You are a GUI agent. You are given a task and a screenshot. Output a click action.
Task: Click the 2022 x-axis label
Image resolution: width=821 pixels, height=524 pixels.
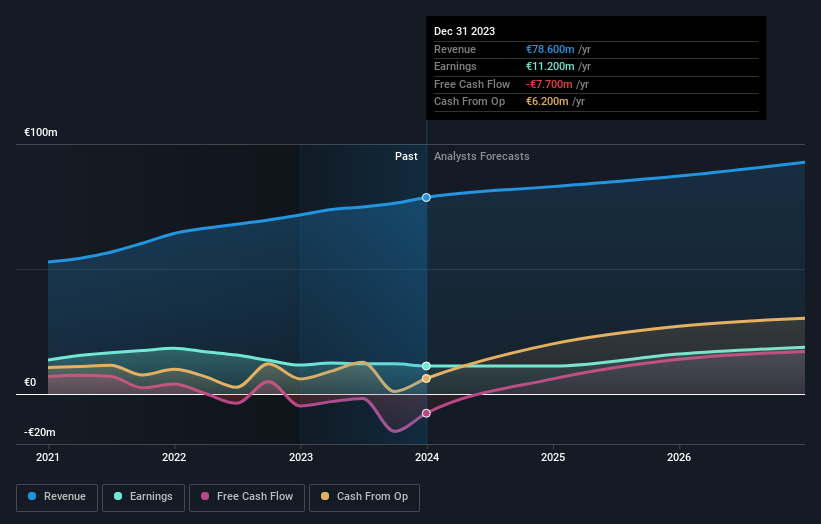point(174,457)
